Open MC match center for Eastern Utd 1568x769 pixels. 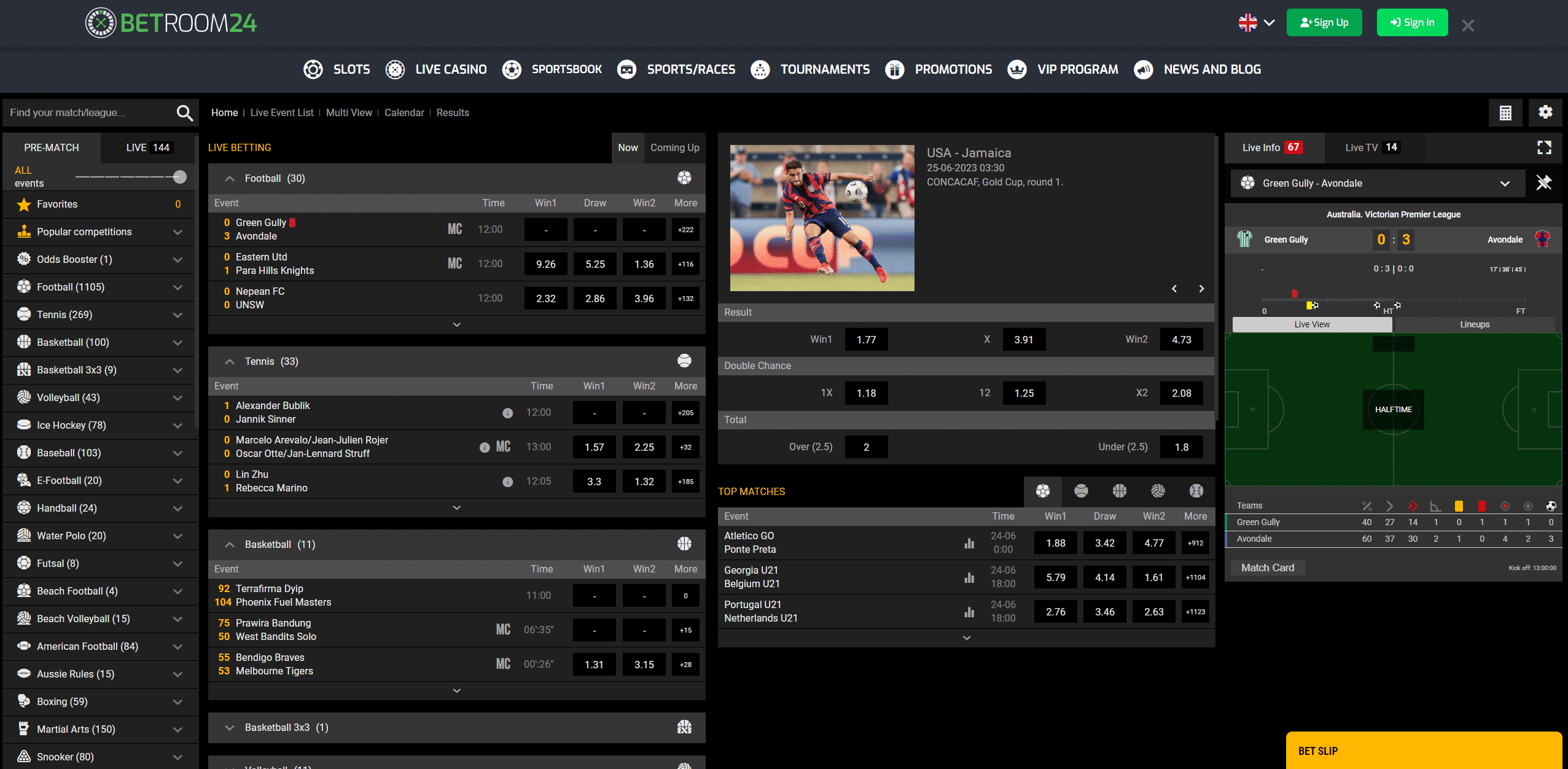pyautogui.click(x=454, y=263)
